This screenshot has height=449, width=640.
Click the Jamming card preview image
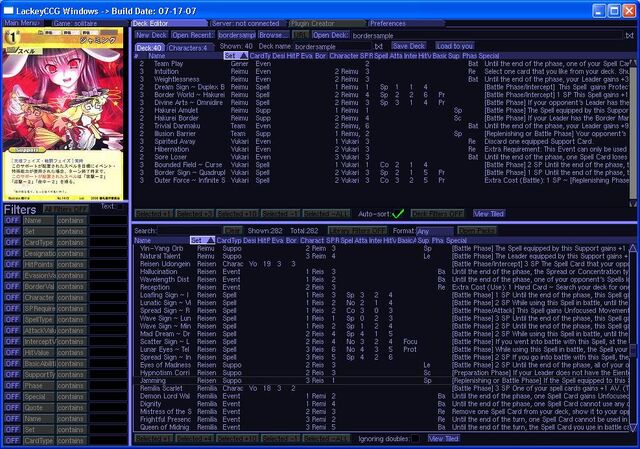click(x=63, y=114)
